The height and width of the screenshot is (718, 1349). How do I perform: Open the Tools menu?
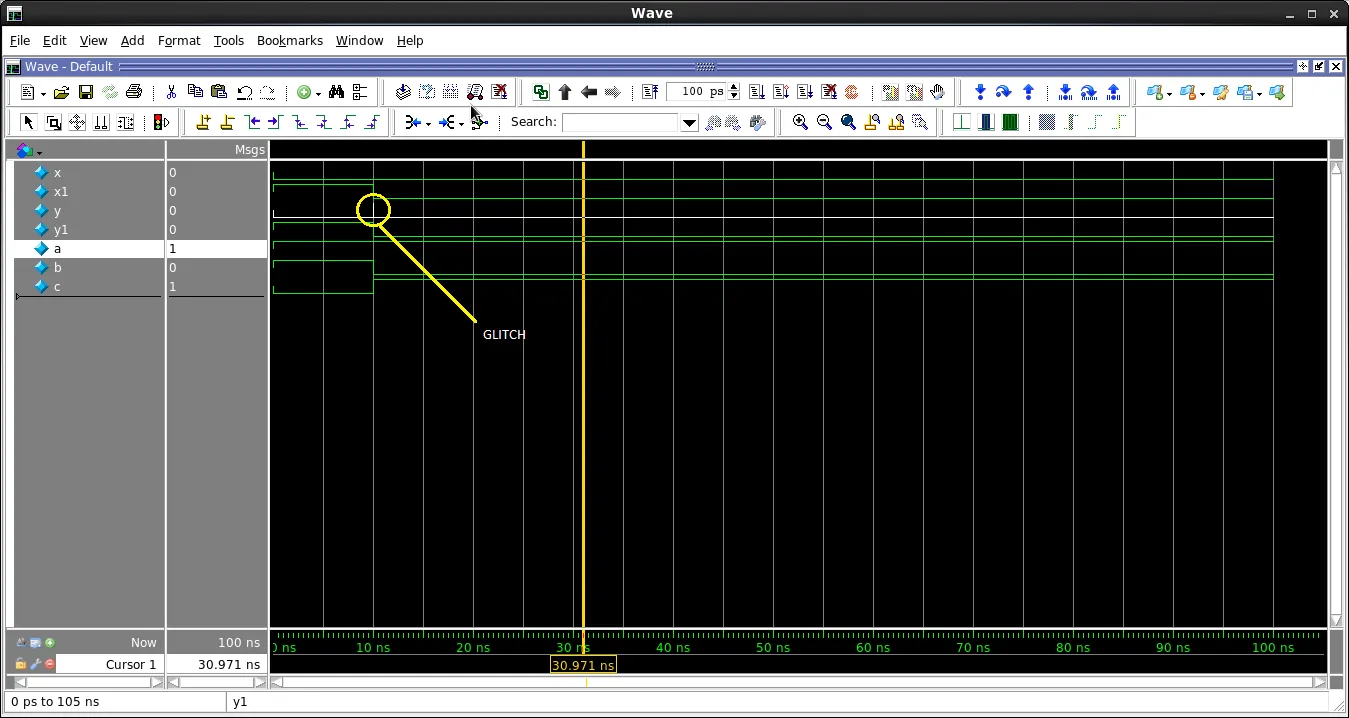(229, 41)
